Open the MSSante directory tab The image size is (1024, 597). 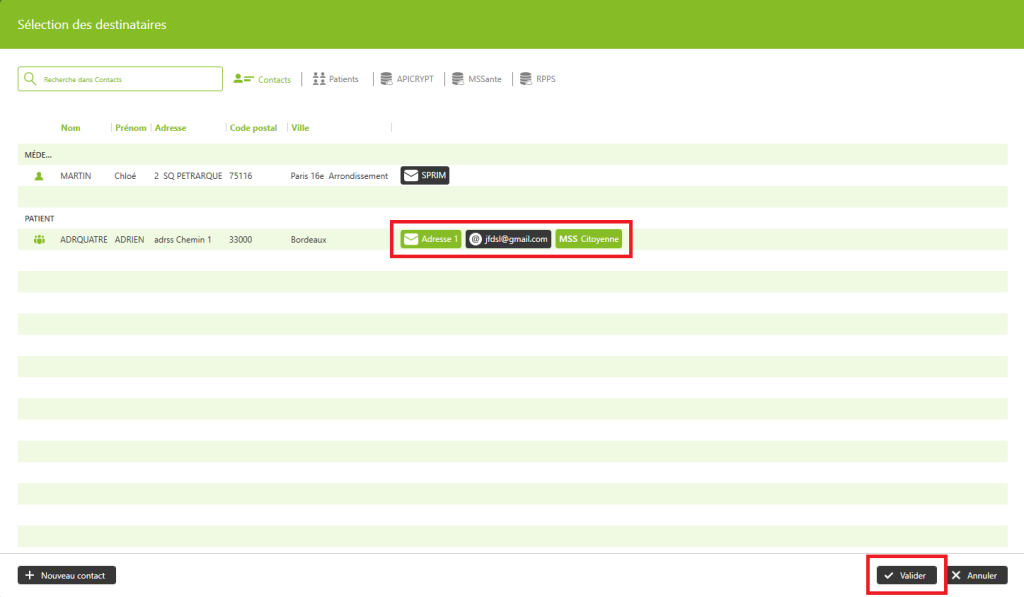click(476, 79)
